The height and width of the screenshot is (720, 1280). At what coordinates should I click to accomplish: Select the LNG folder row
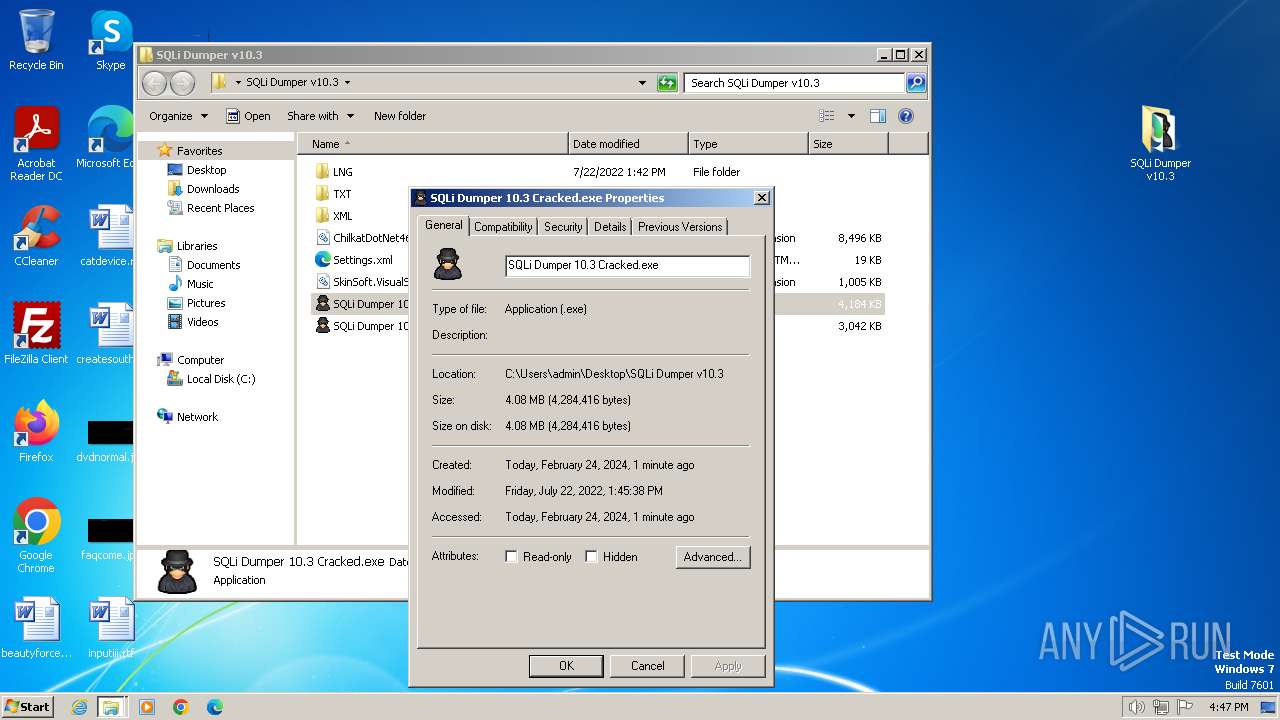point(598,172)
